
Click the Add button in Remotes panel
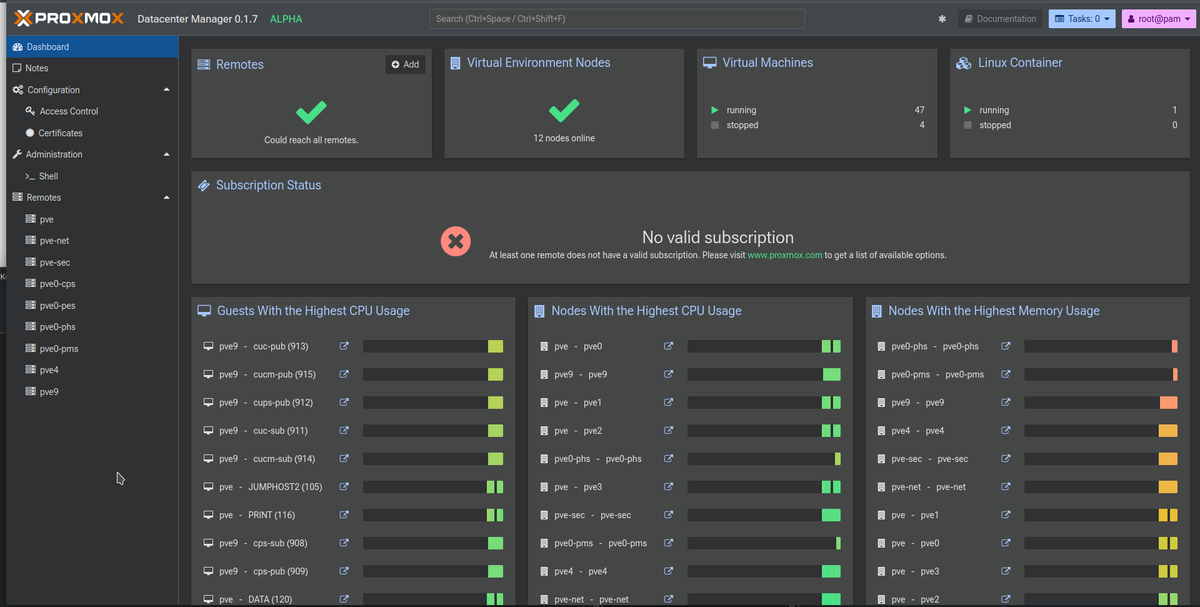click(x=405, y=64)
